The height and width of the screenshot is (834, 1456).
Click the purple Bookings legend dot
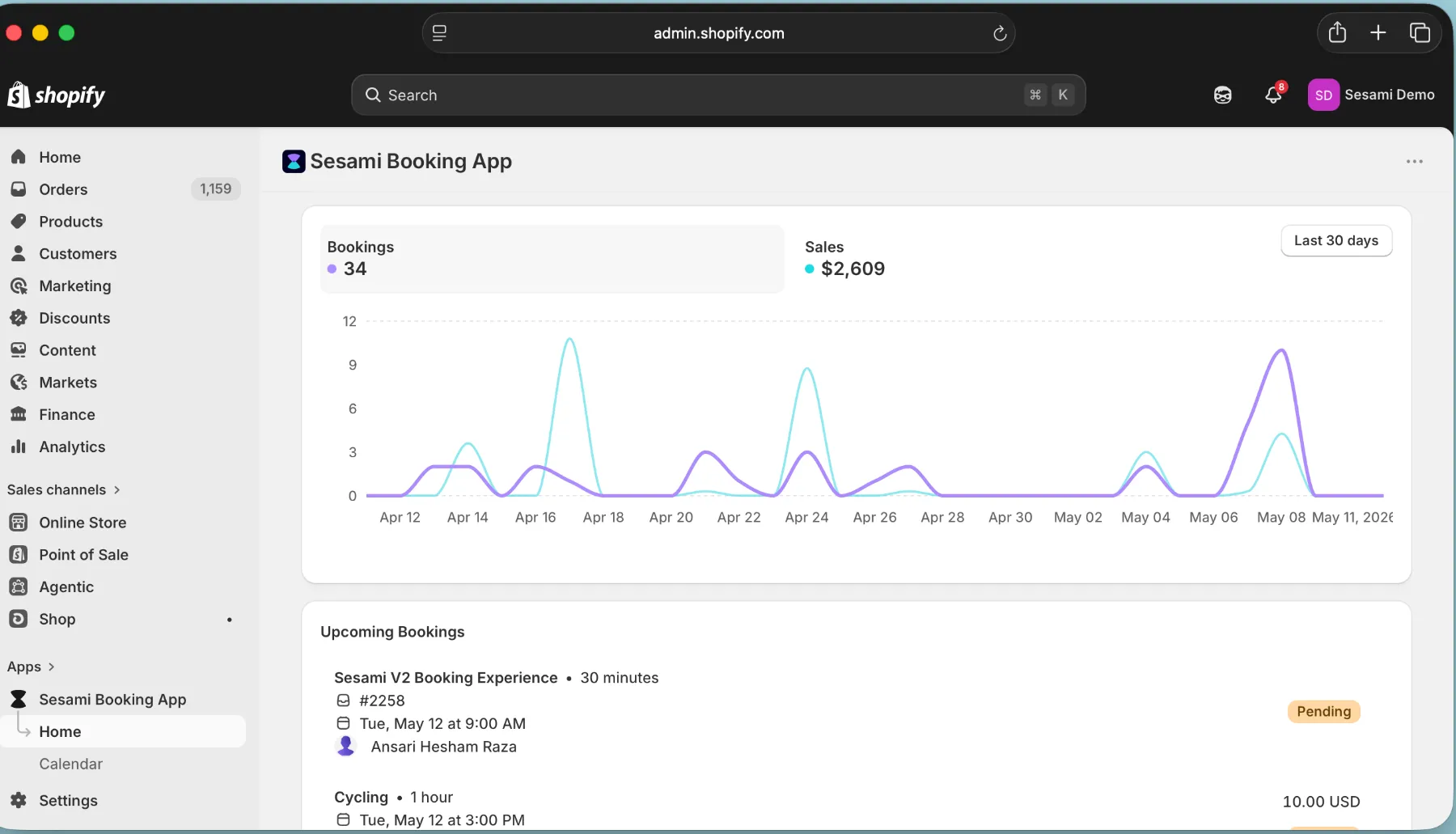[332, 269]
